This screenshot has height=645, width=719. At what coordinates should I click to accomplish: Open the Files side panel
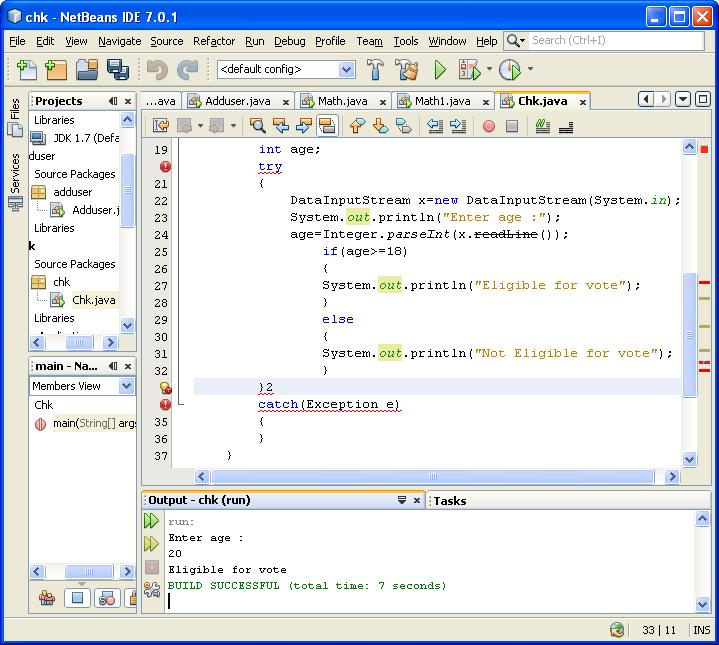click(x=15, y=118)
